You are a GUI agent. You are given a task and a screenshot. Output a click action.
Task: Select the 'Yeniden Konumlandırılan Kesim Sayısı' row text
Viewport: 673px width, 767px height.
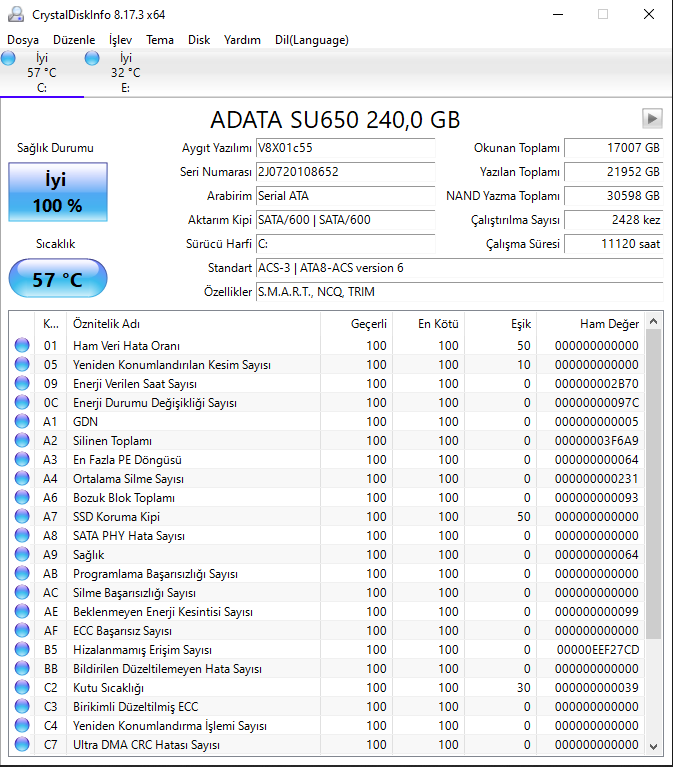tap(172, 365)
